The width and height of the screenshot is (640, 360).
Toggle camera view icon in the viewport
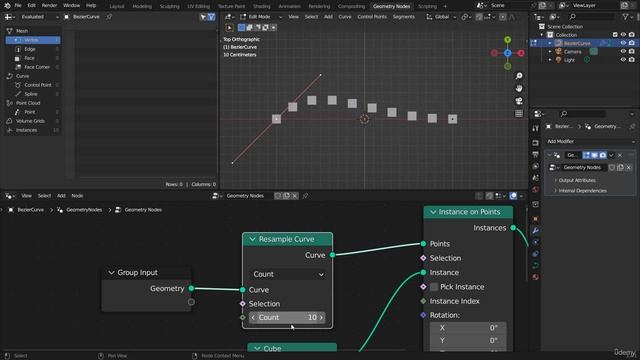click(x=519, y=101)
